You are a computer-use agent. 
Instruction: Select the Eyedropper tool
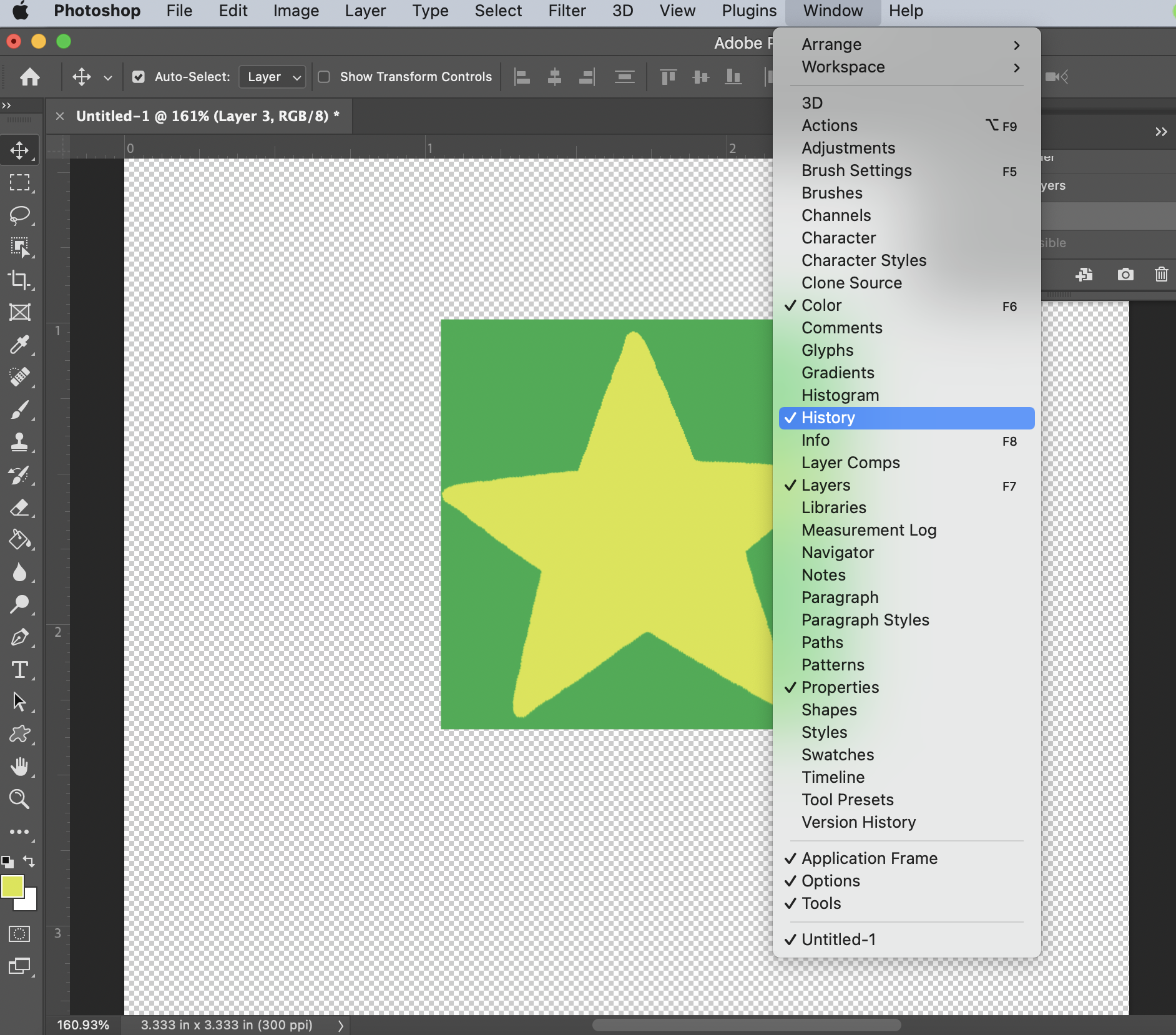19,345
